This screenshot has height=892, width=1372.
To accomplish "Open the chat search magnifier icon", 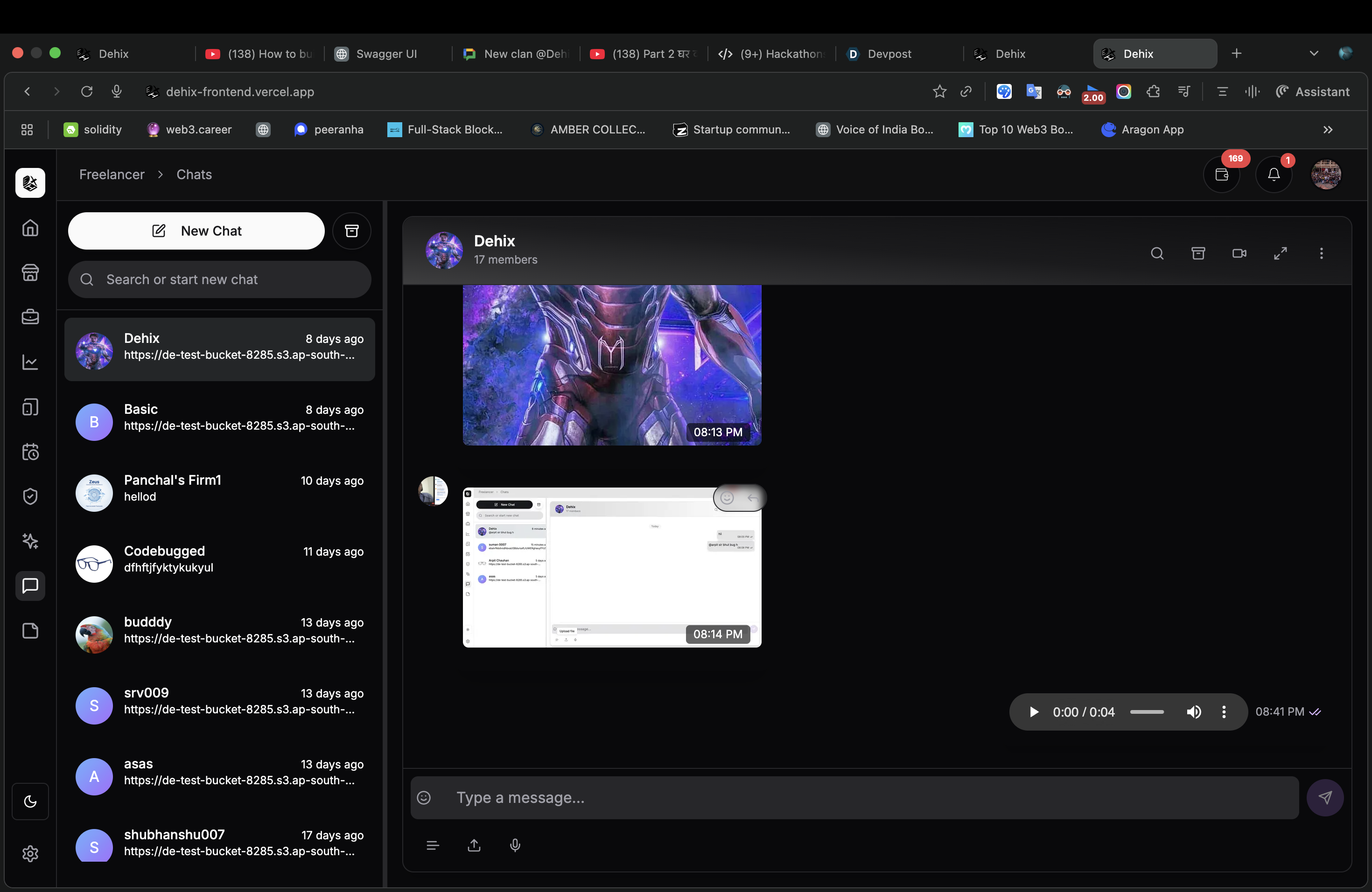I will (x=1156, y=253).
